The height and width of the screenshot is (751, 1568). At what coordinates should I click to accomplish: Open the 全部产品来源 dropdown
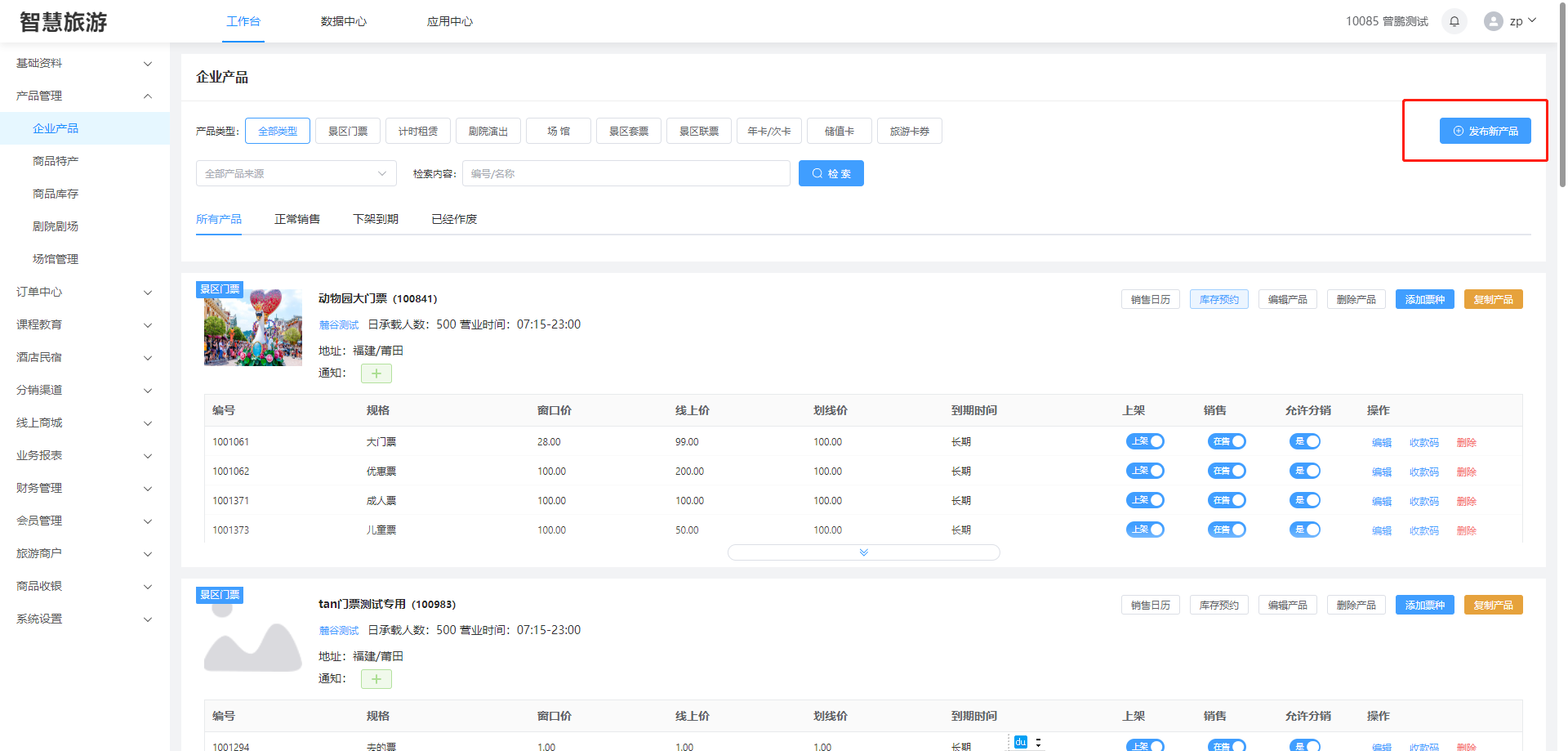click(x=296, y=173)
